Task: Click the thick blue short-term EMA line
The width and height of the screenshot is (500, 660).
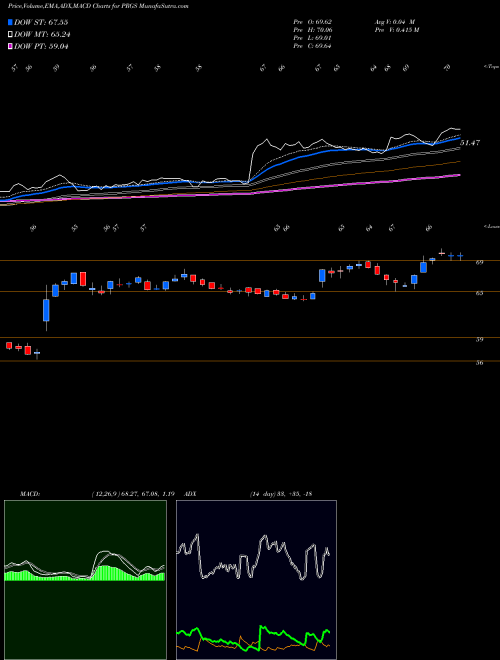Action: coord(295,159)
